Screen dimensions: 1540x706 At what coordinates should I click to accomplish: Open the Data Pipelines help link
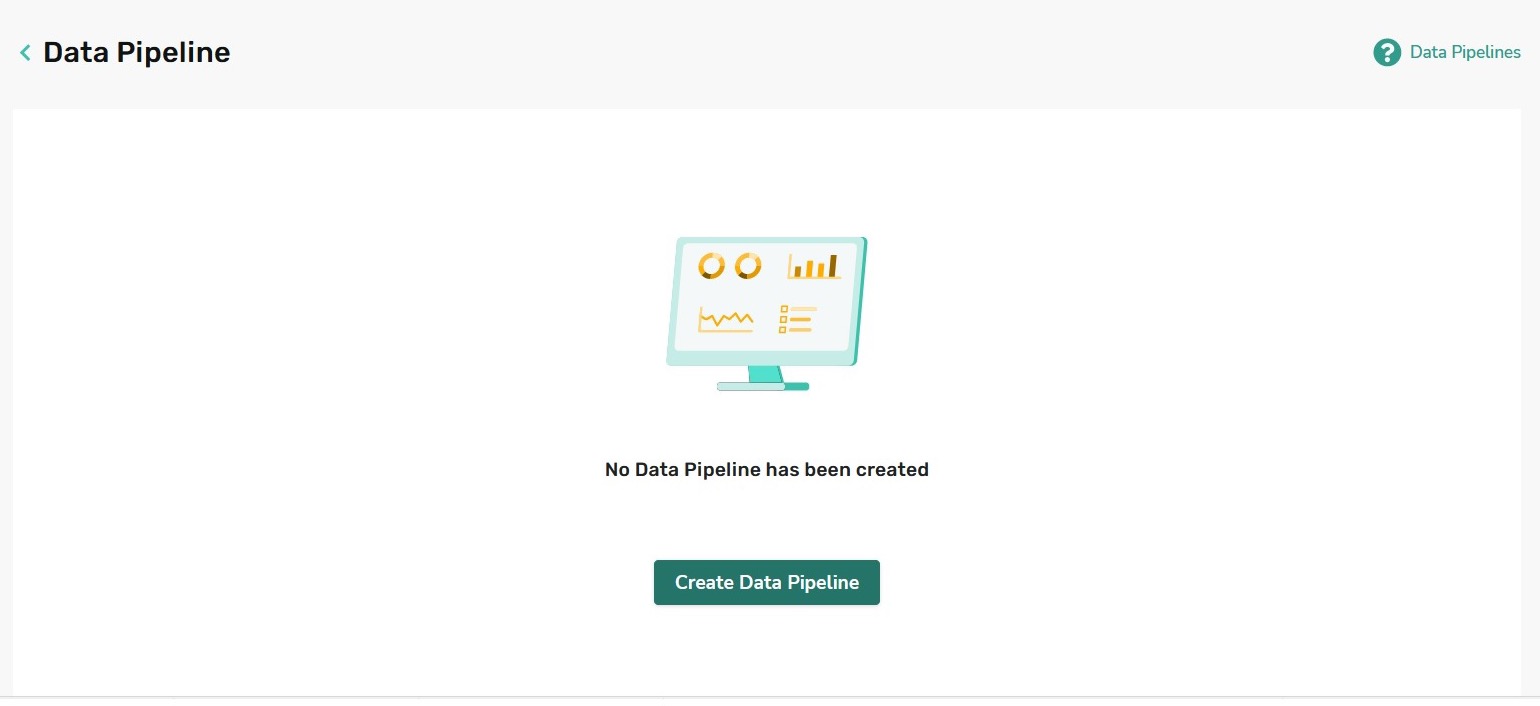pos(1465,52)
